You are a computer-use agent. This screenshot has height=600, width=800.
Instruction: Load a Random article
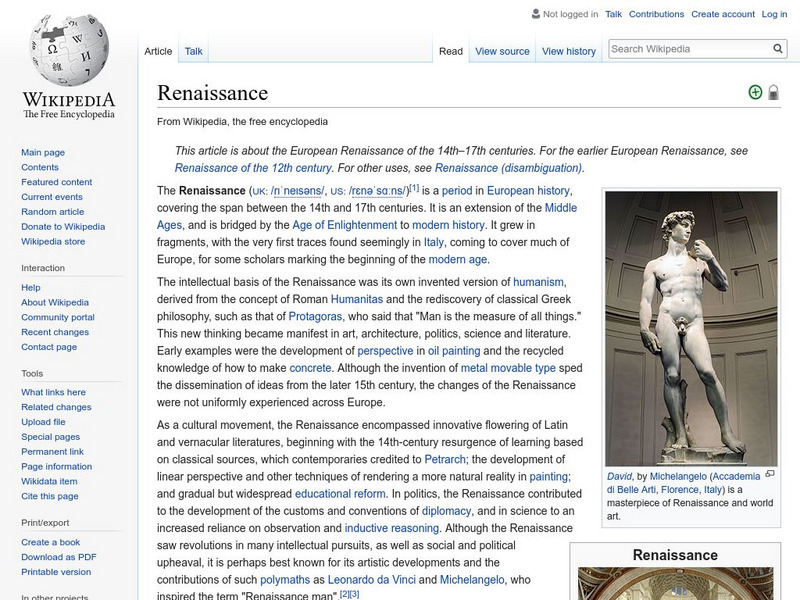click(53, 211)
